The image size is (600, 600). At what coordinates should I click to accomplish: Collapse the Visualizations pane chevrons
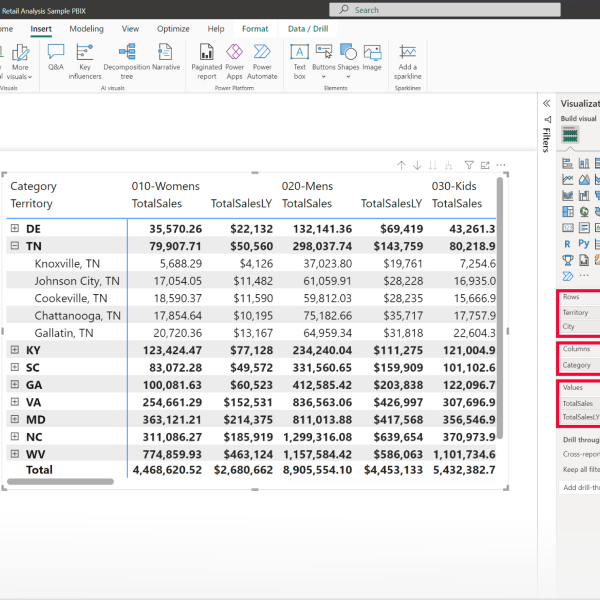pyautogui.click(x=546, y=103)
